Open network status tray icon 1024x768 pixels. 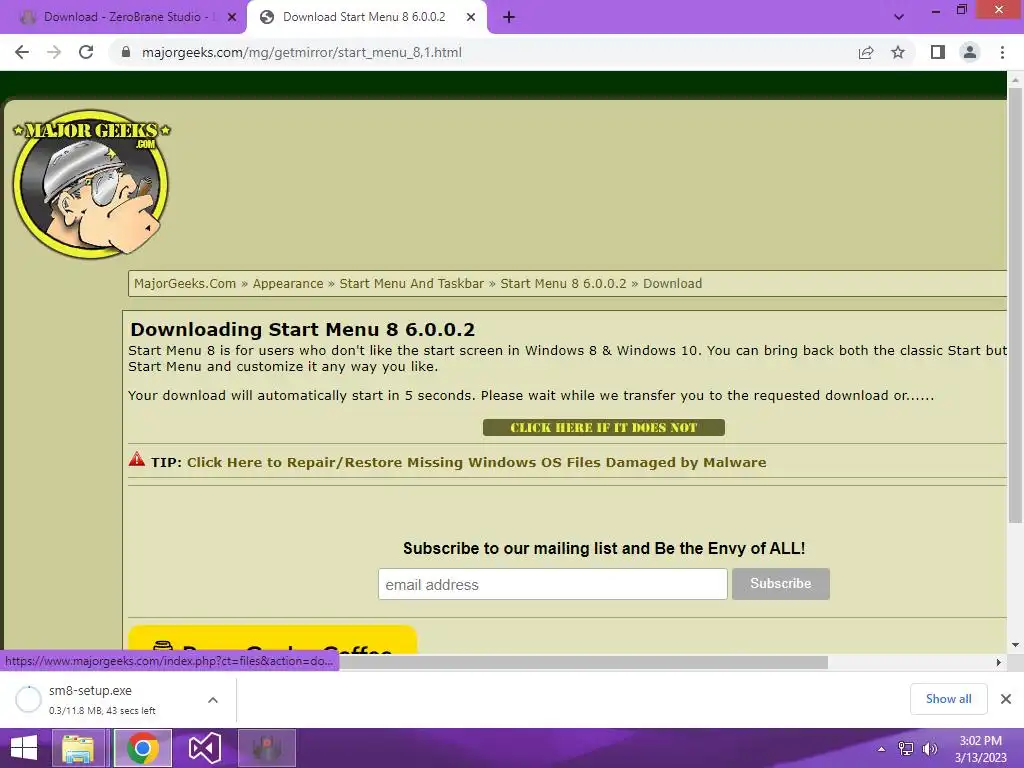pos(905,749)
